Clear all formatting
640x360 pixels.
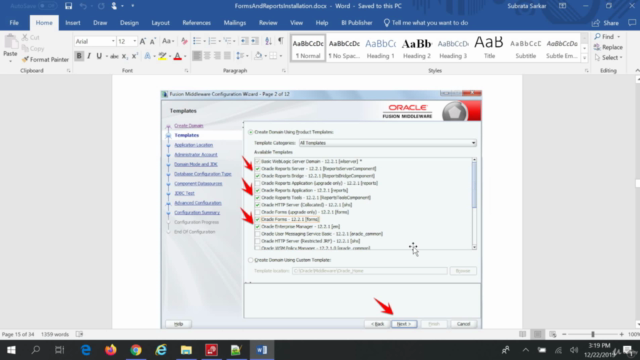coord(184,41)
